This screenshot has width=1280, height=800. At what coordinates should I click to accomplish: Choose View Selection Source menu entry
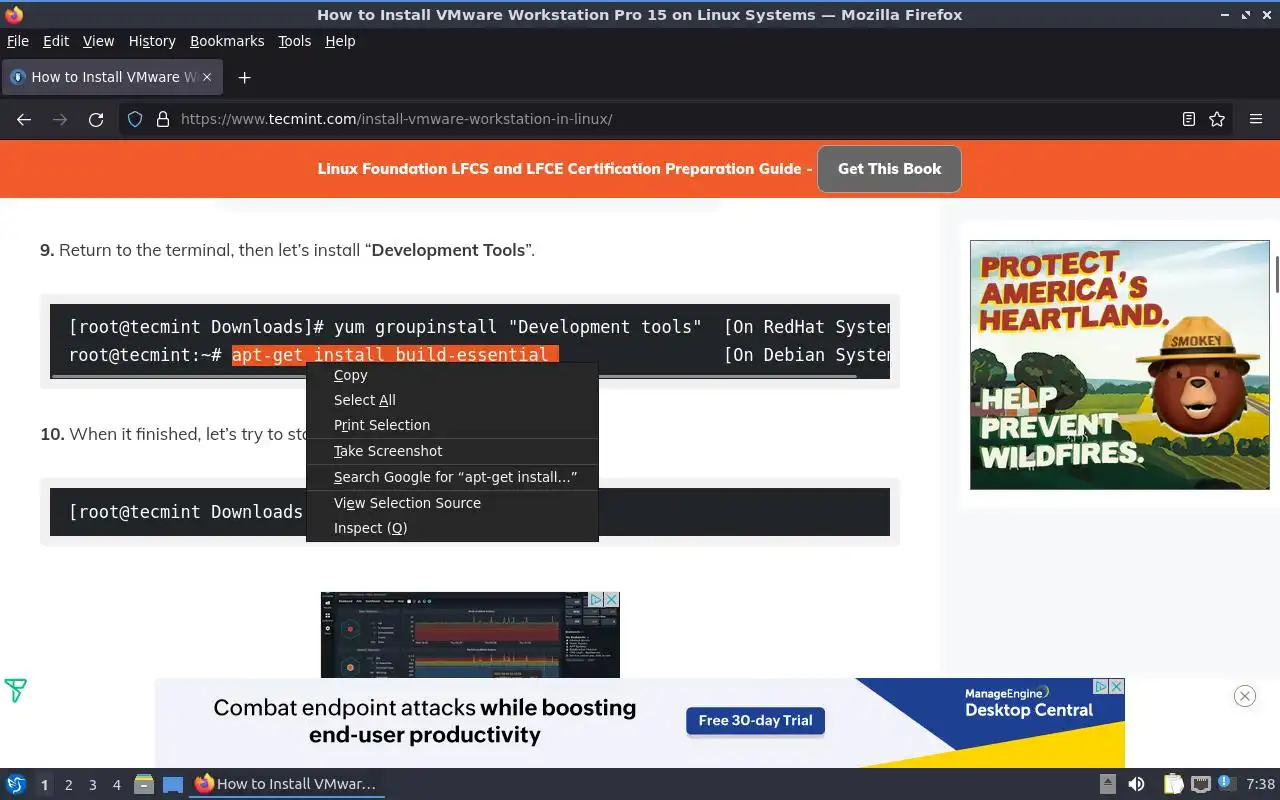tap(452, 503)
